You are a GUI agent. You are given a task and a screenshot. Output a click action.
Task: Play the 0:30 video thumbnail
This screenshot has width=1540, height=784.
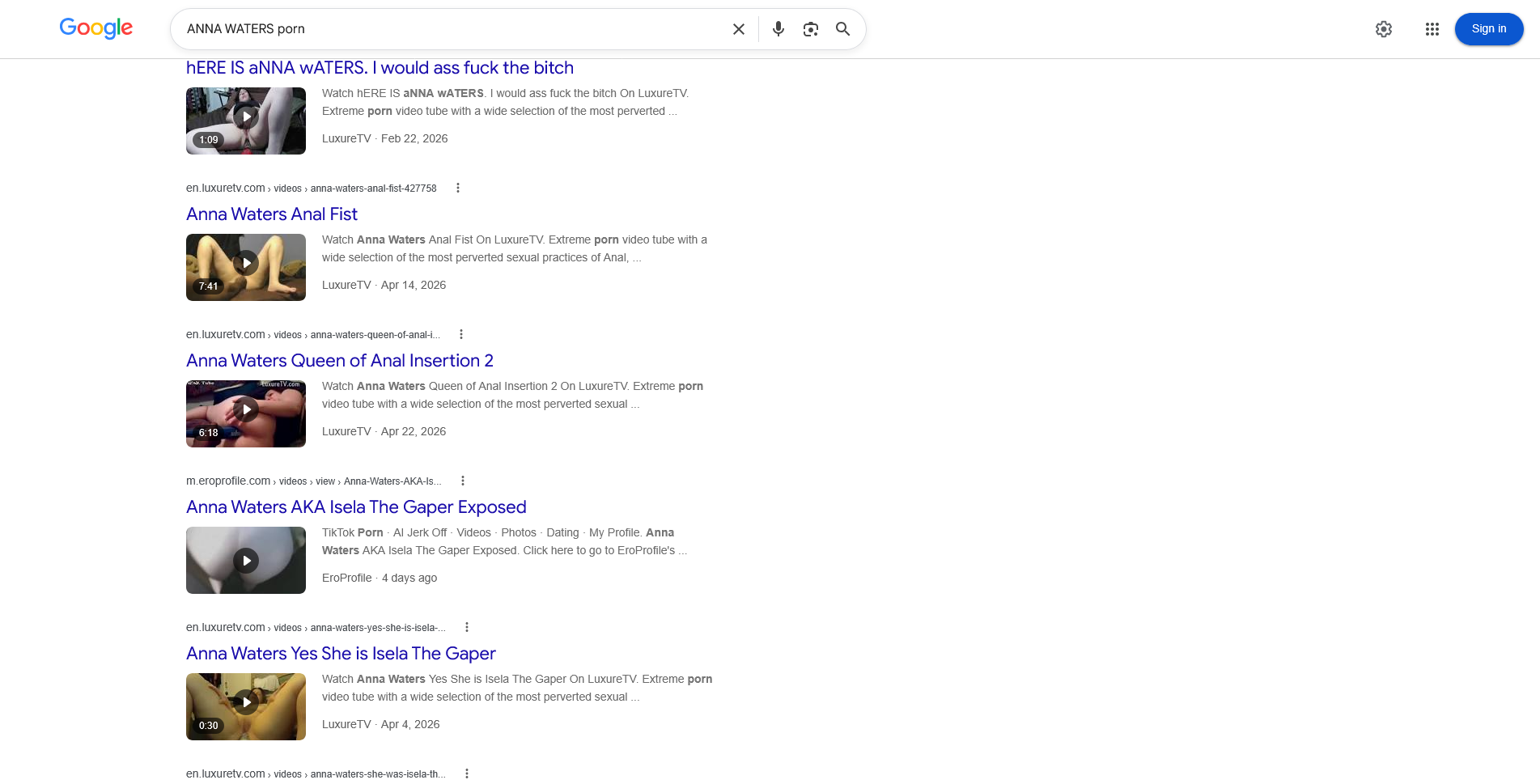(246, 706)
